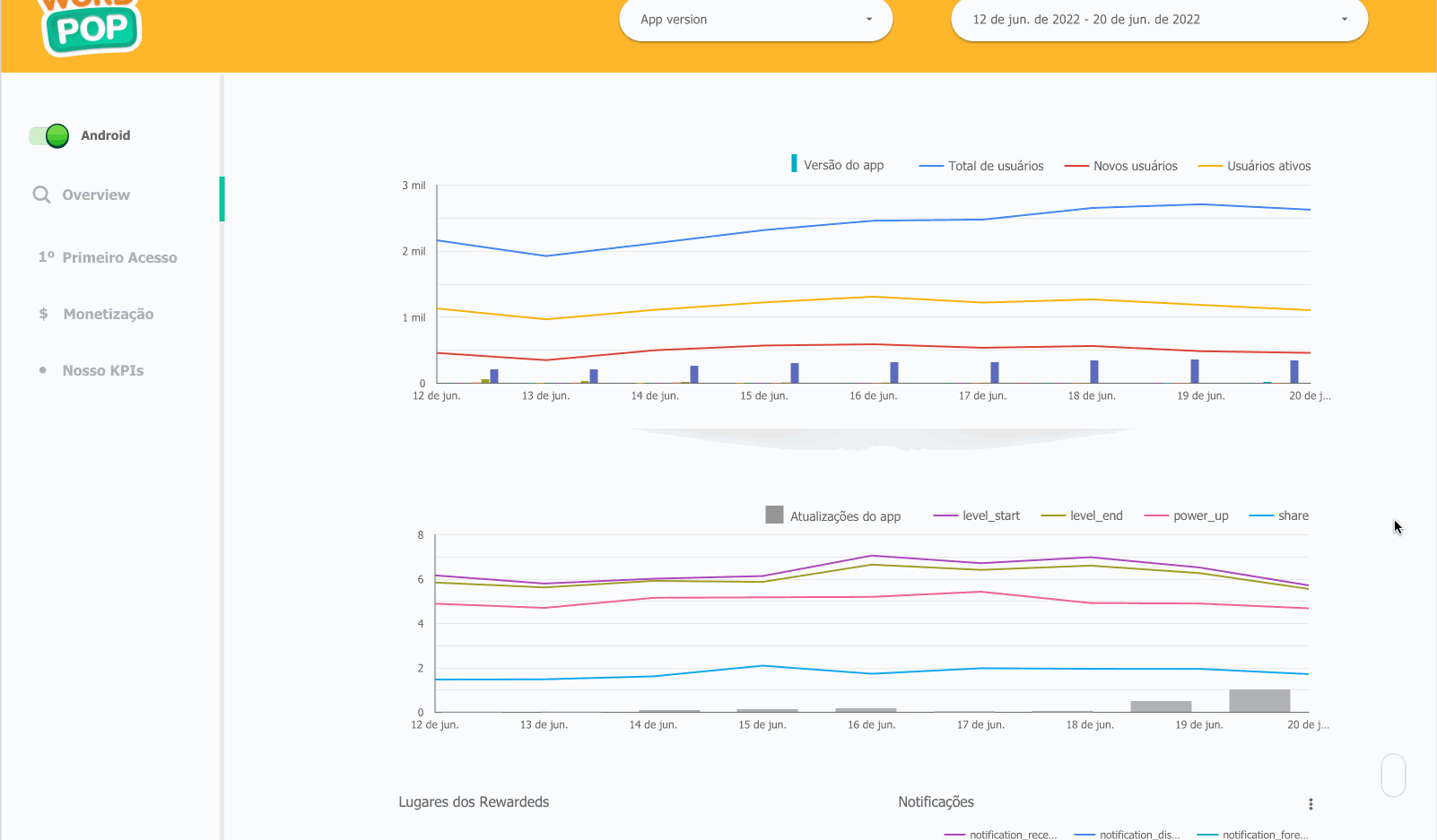Open the Primeiro Acesso section
Screen dimensions: 1437x840
(x=119, y=257)
